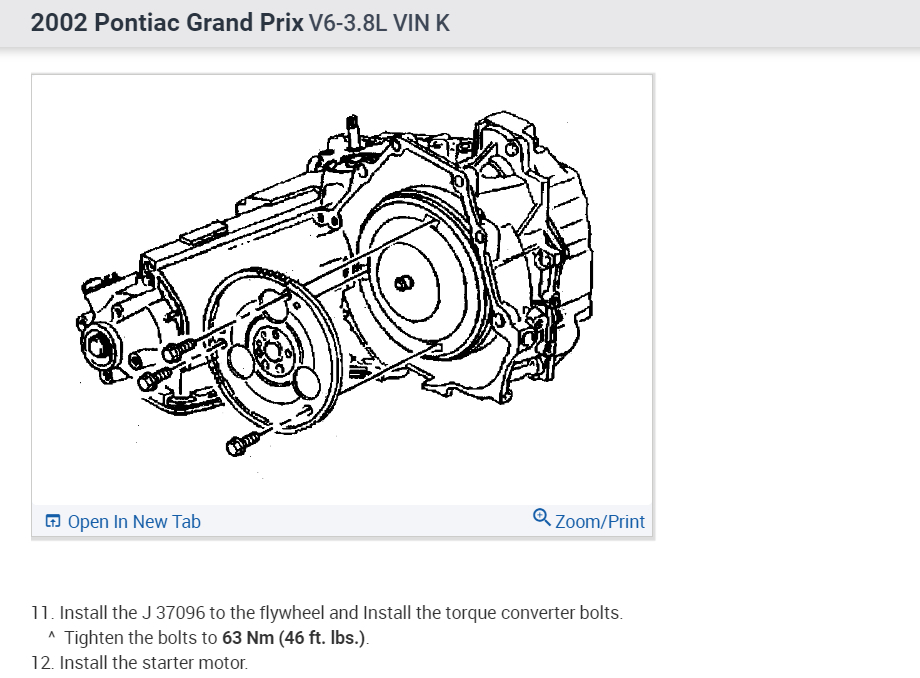Click the transmission flywheel diagram image

coord(341,290)
